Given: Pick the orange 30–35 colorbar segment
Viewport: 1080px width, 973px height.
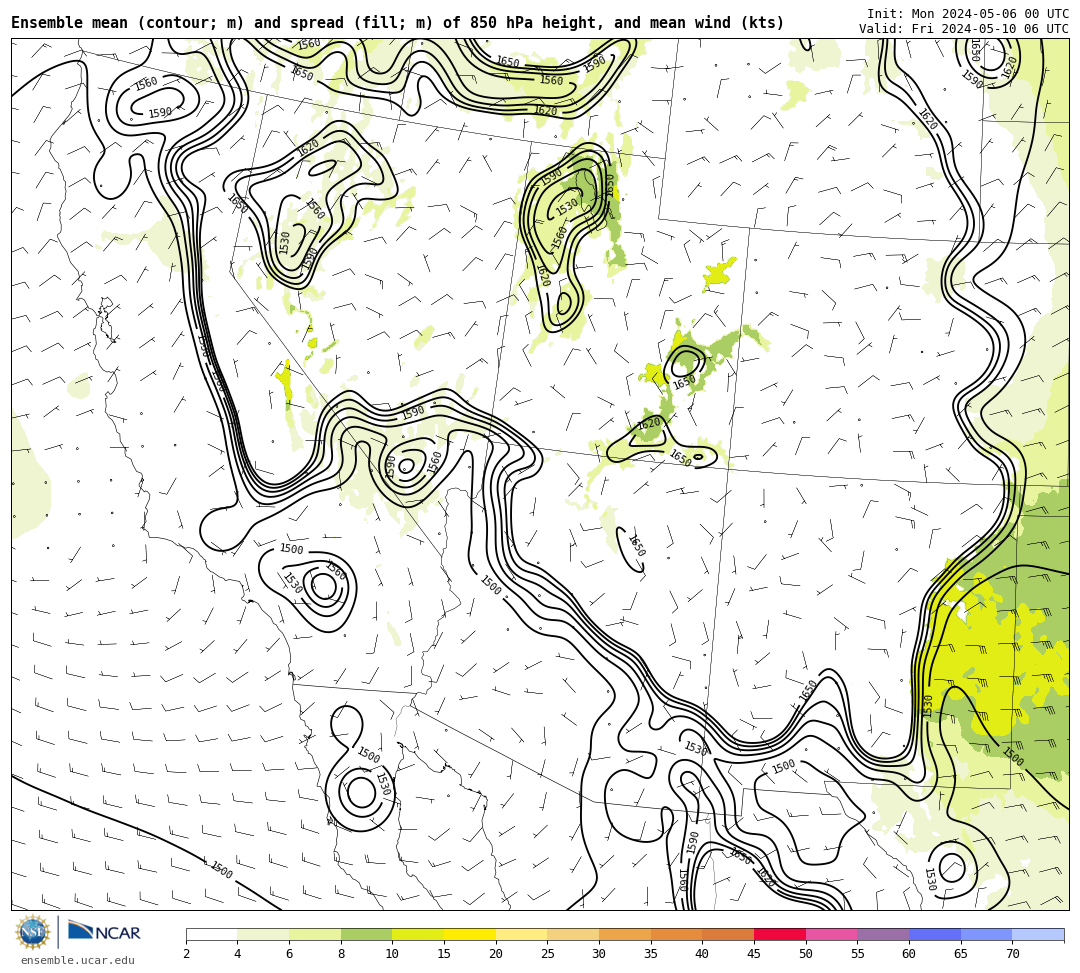Looking at the screenshot, I should pos(625,934).
